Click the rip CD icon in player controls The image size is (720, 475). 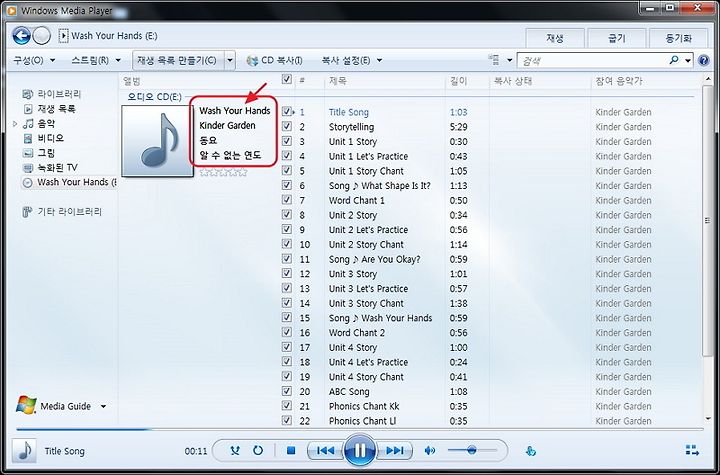(530, 451)
